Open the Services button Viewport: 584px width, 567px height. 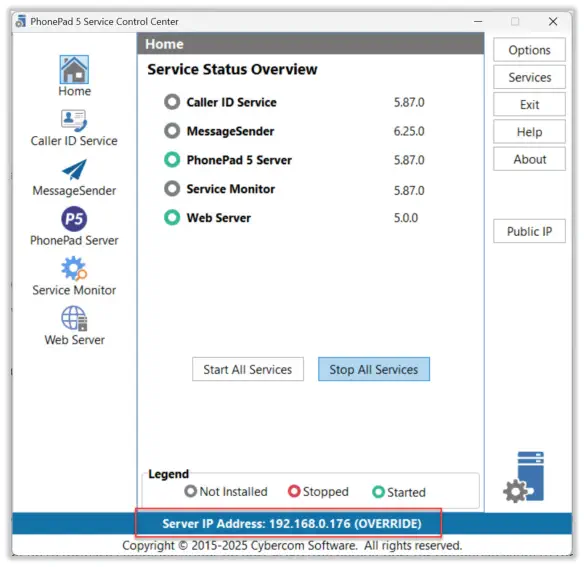529,77
